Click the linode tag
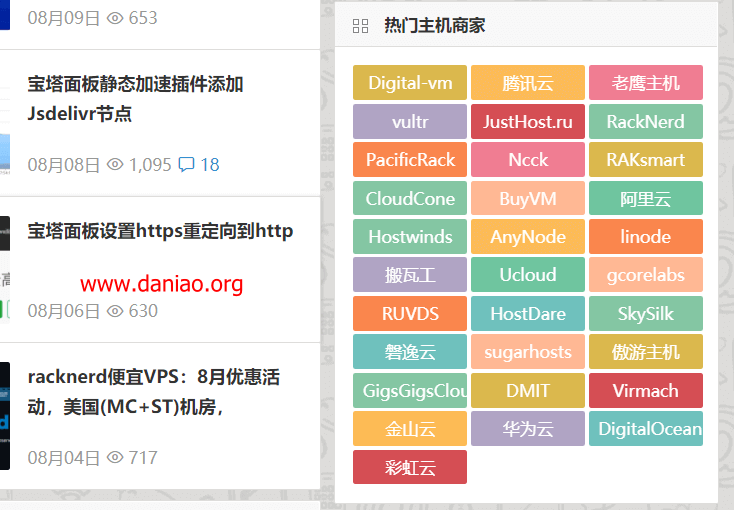The width and height of the screenshot is (734, 510). coord(646,237)
